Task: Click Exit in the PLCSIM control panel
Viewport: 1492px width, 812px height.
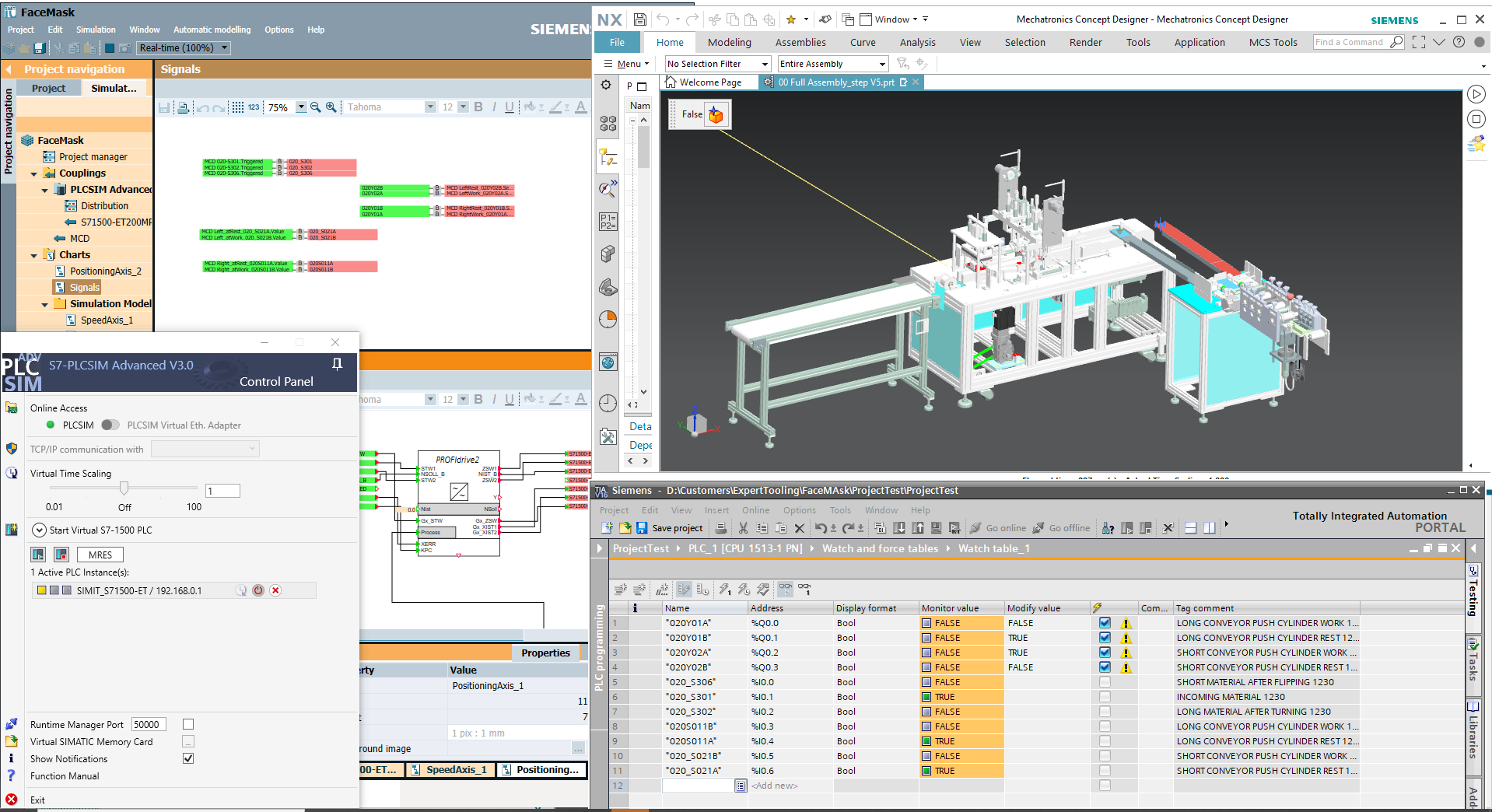Action: (x=37, y=800)
